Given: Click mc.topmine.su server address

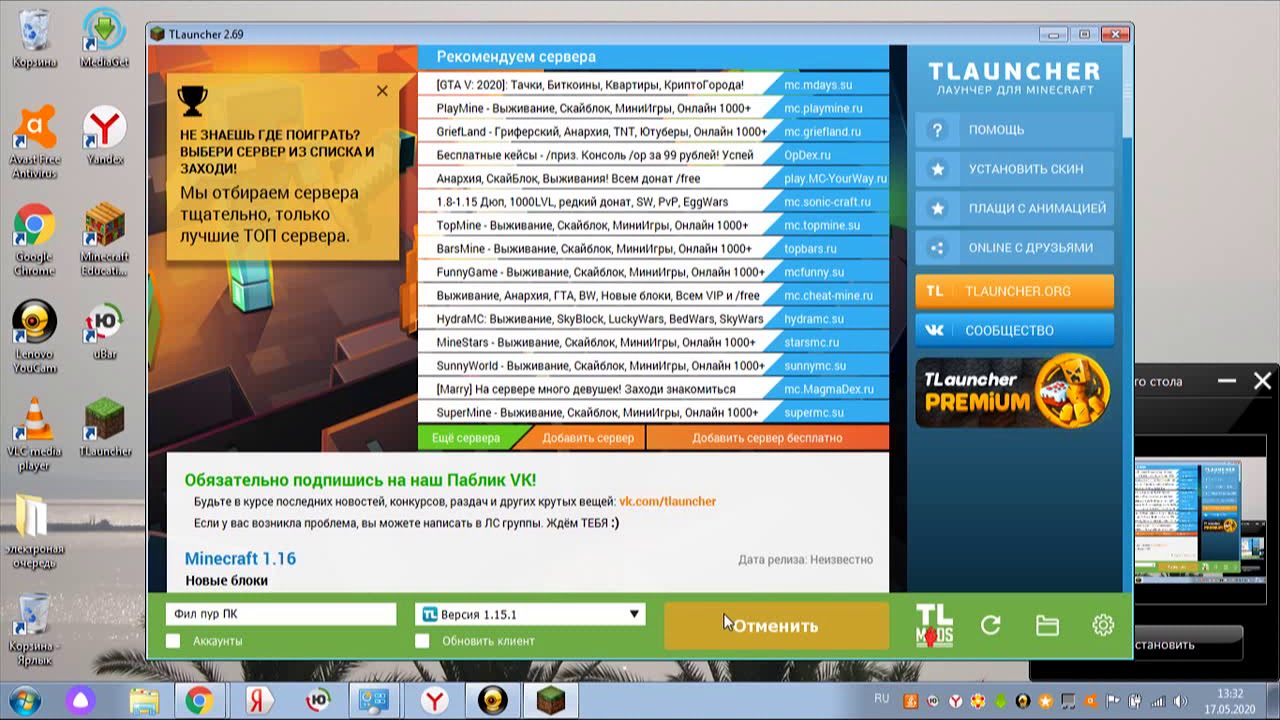Looking at the screenshot, I should [822, 225].
